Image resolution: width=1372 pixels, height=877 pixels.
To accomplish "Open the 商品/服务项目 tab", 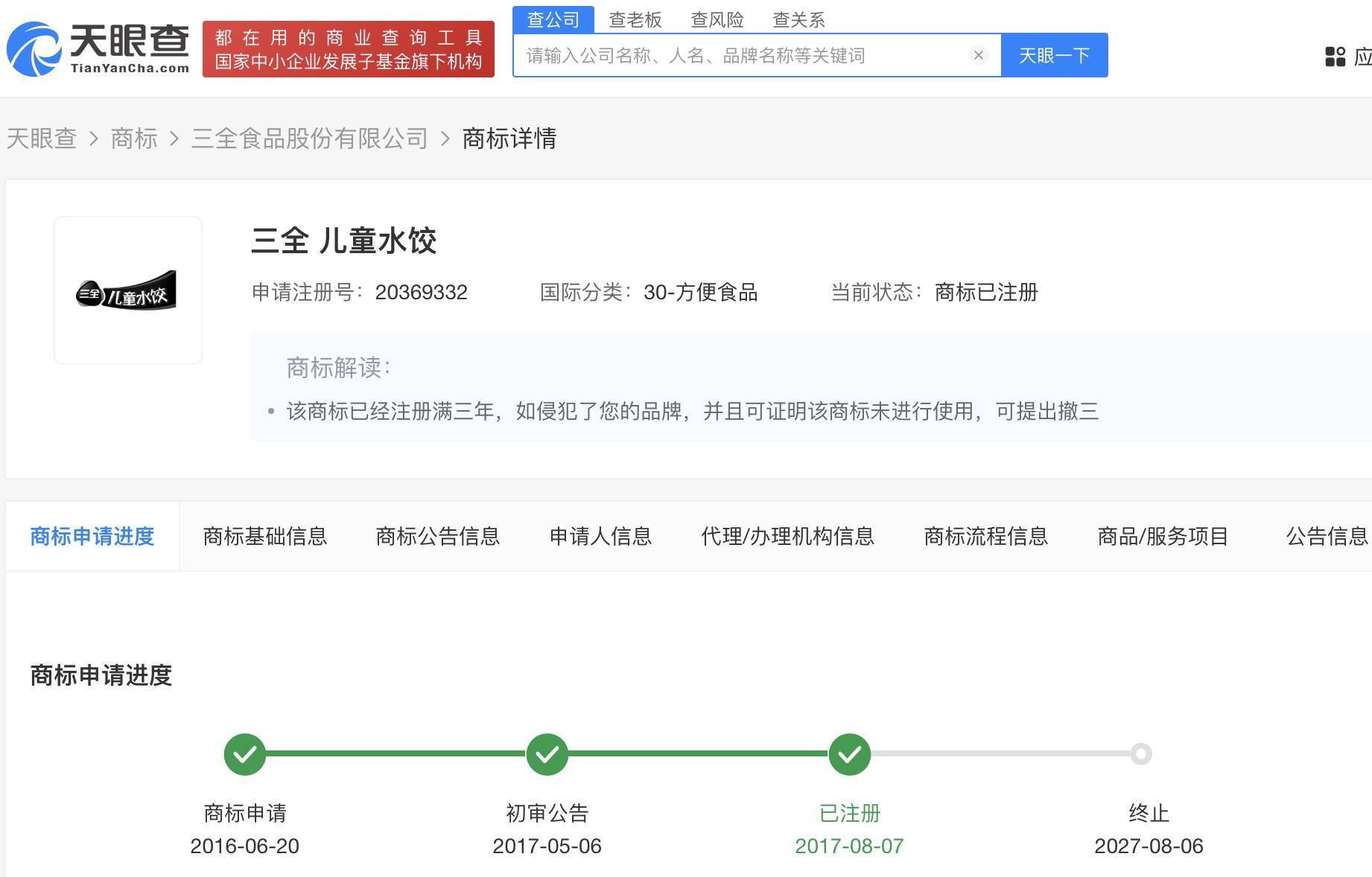I will click(x=1163, y=536).
